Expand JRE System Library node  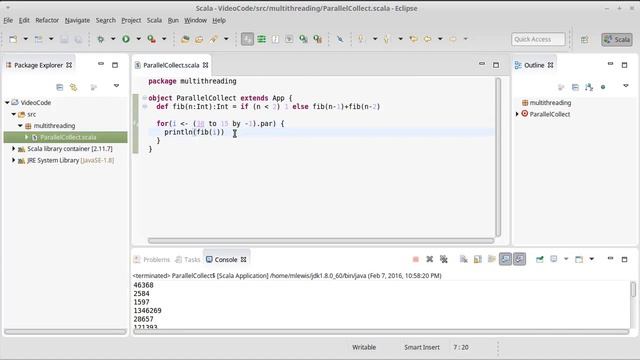(x=13, y=160)
